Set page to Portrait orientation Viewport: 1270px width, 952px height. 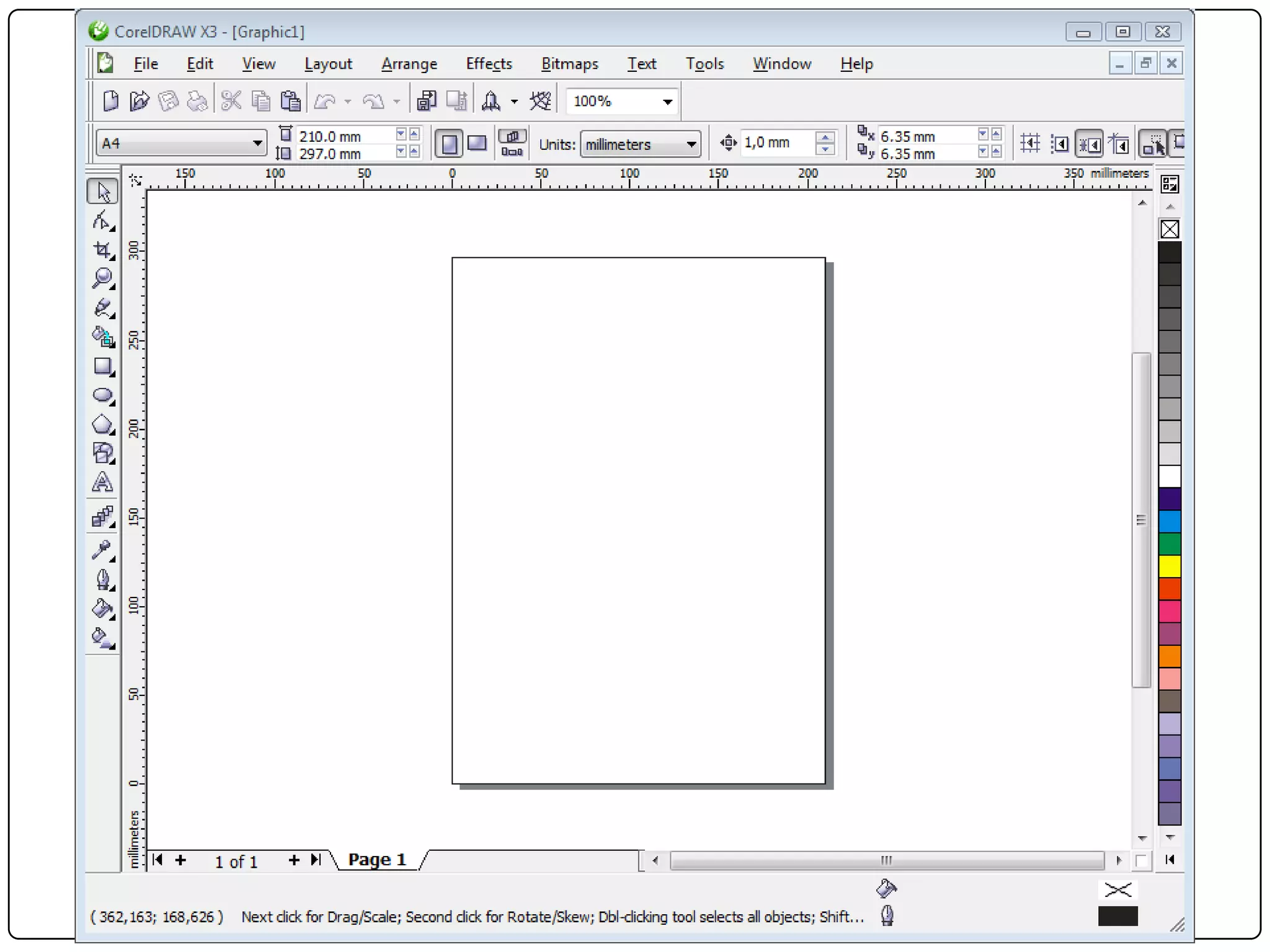point(449,144)
